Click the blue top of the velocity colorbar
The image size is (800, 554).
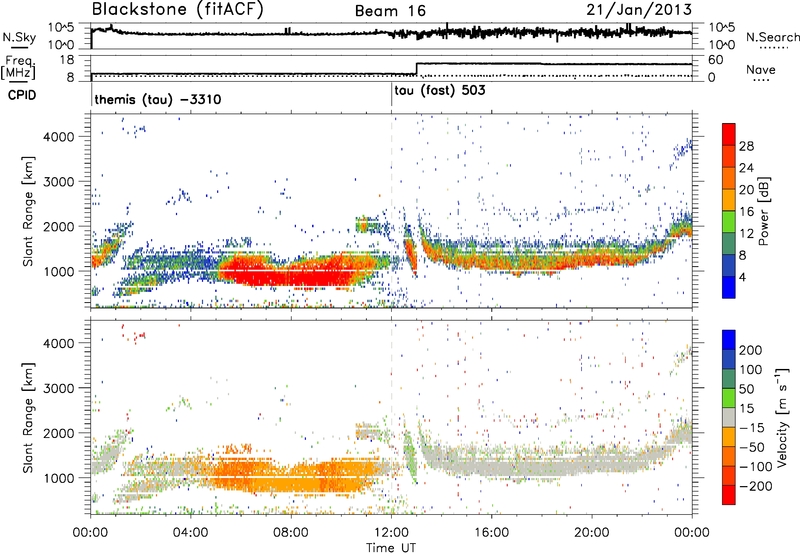pyautogui.click(x=729, y=340)
